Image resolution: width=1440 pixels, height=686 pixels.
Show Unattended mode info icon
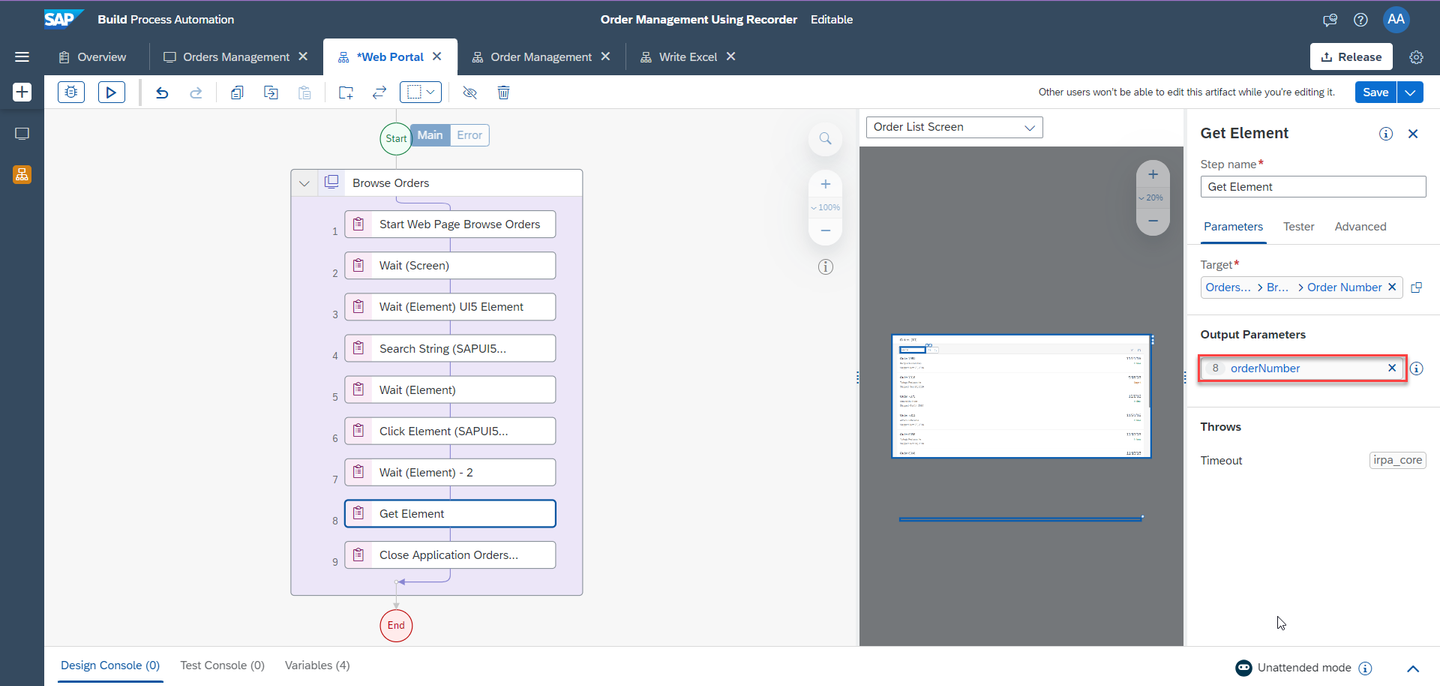pyautogui.click(x=1365, y=668)
